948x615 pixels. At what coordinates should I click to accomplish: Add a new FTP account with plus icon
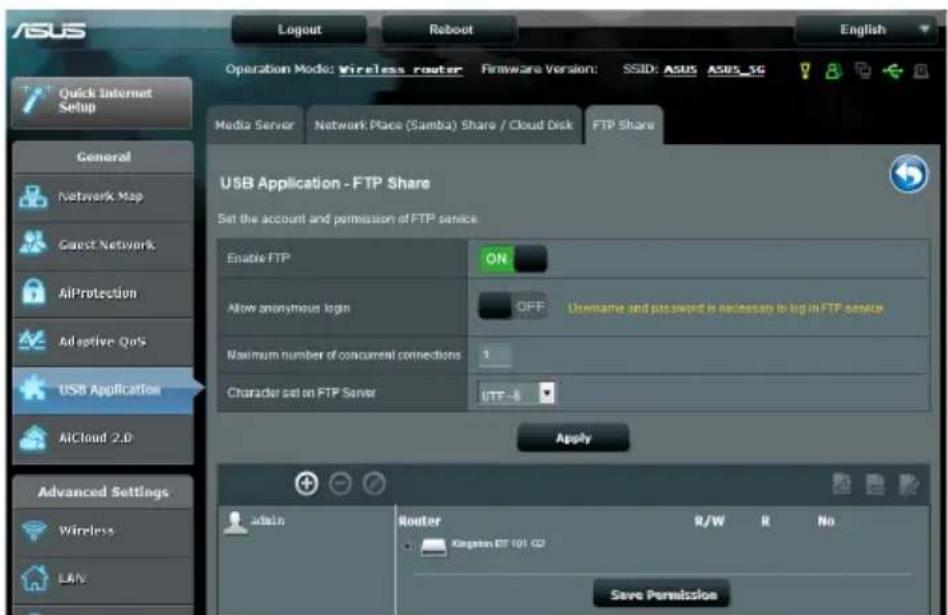point(307,484)
